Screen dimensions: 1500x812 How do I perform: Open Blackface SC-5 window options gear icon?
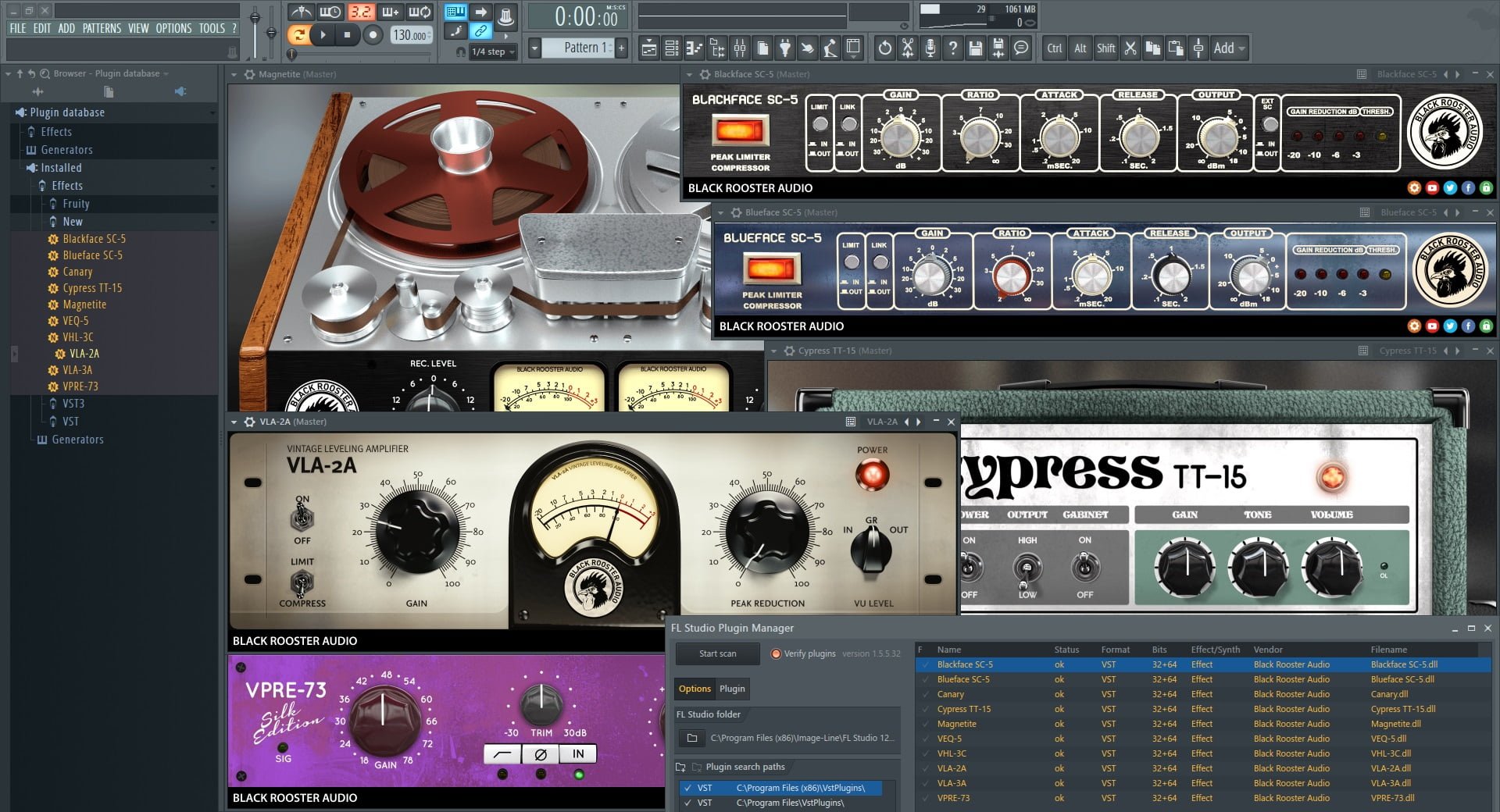pos(705,74)
